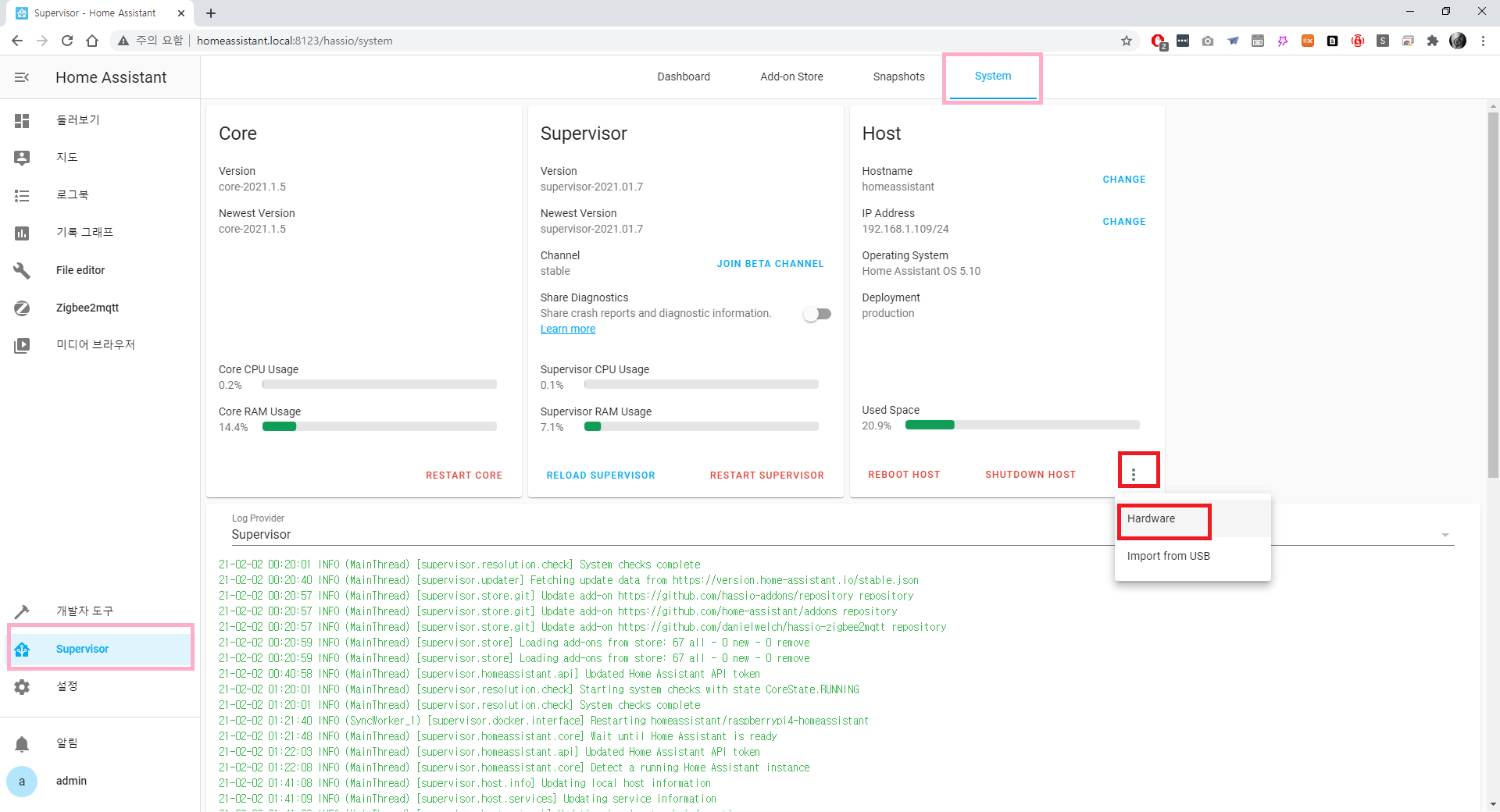Open the map icon (지도)
Screen dimensions: 1500x812
click(x=22, y=158)
